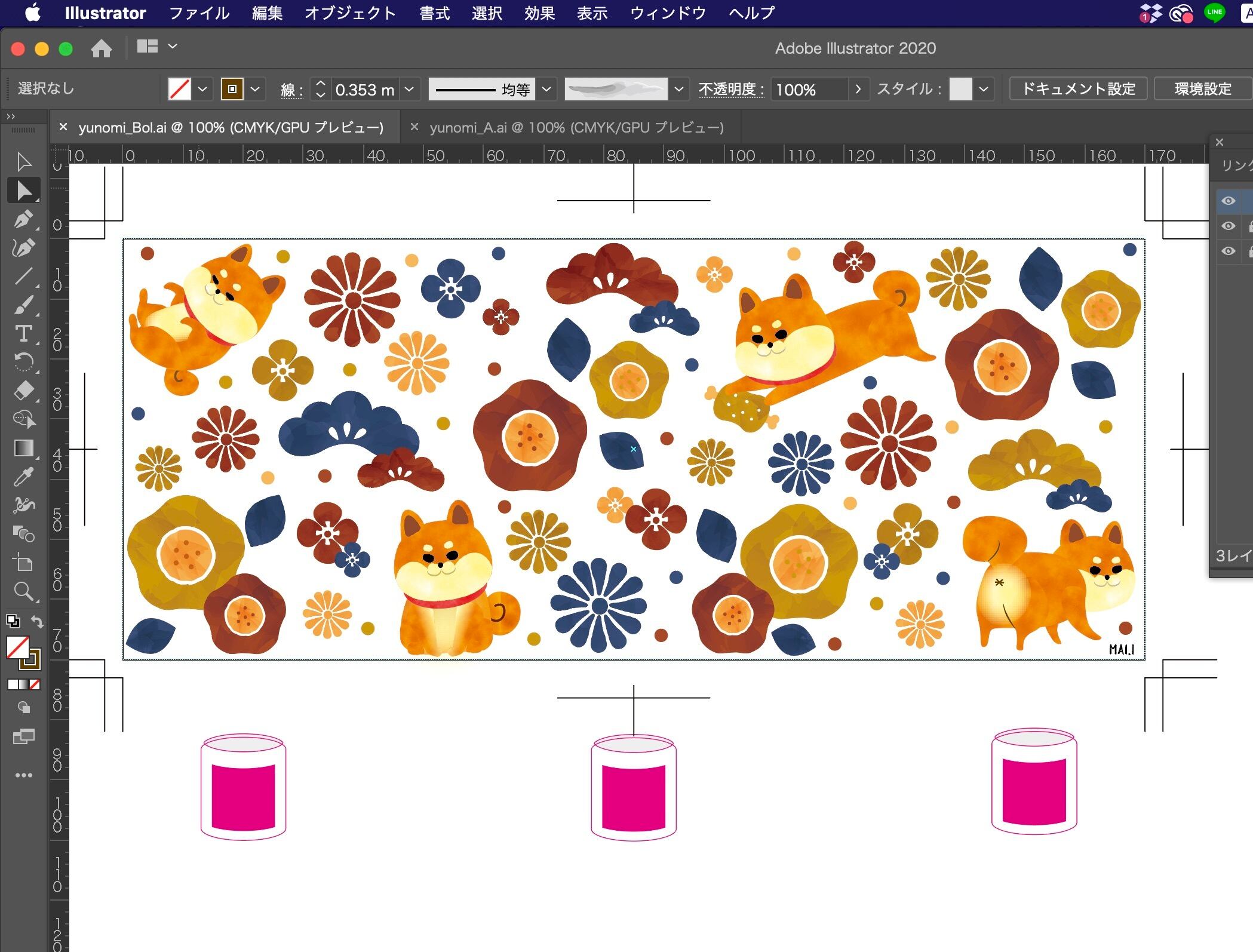Click the ドキュメント設定 button

[x=1078, y=89]
